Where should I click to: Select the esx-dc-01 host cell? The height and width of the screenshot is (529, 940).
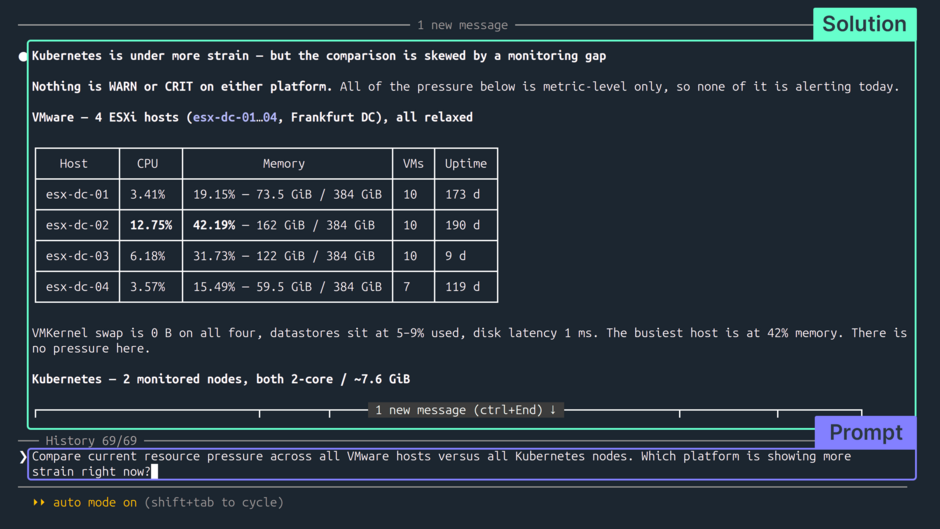point(77,194)
